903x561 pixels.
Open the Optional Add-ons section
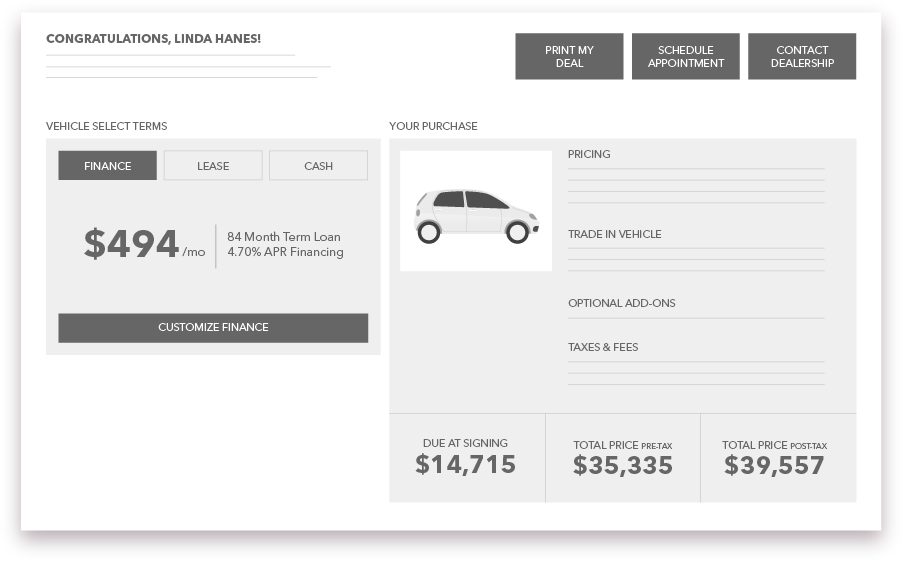pos(621,303)
